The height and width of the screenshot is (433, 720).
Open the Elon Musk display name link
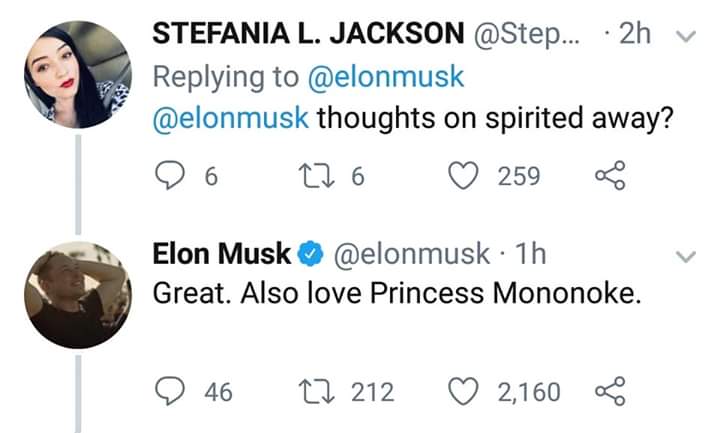pyautogui.click(x=221, y=254)
